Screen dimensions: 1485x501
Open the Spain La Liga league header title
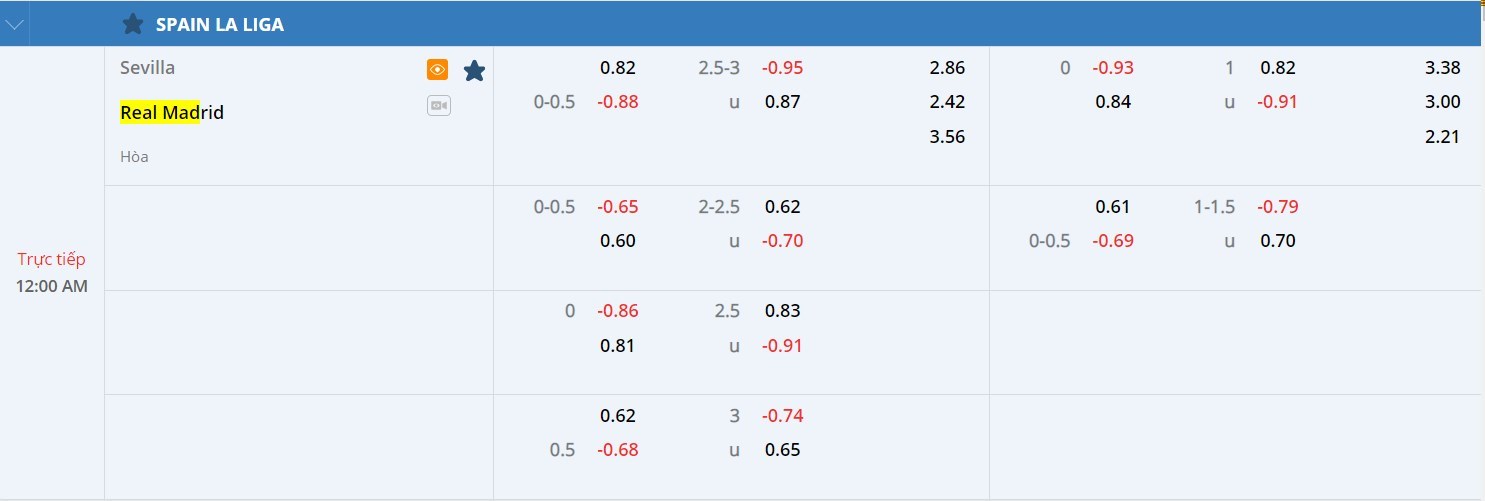pos(219,25)
